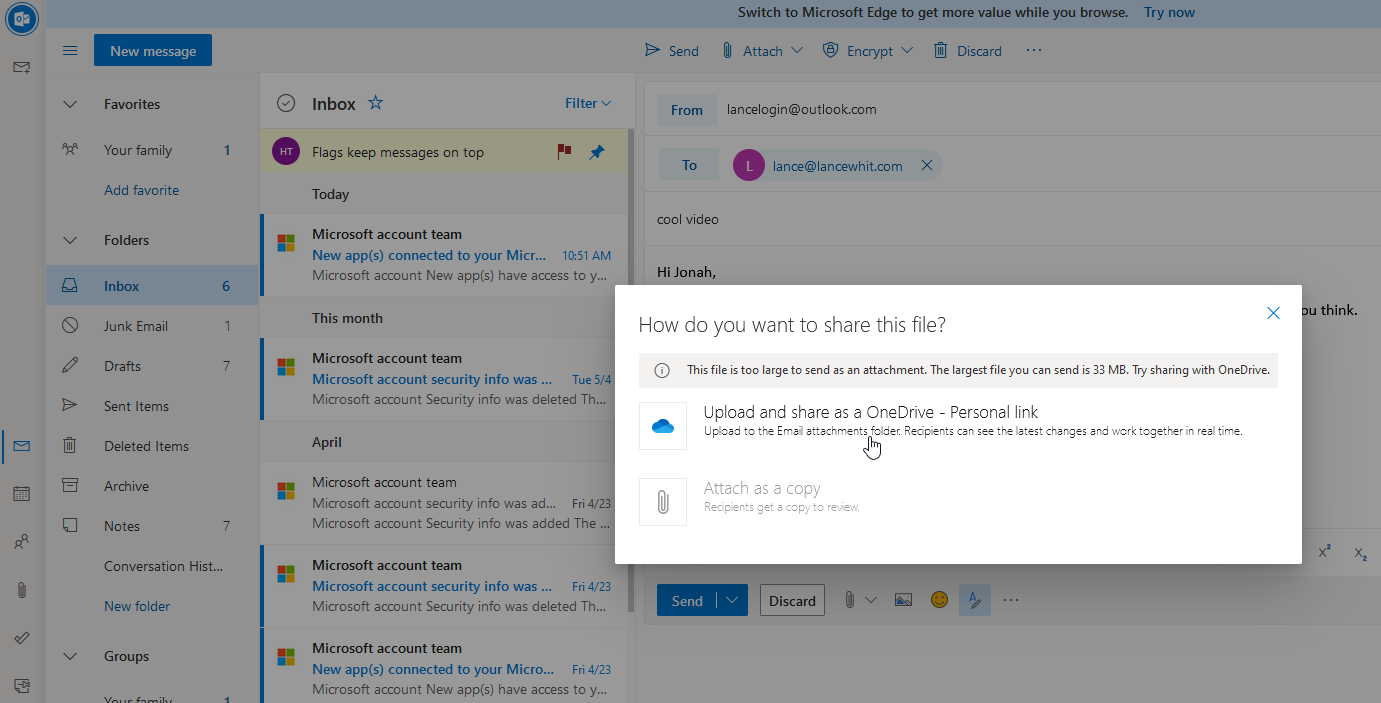Open the Drafts folder

(152, 366)
